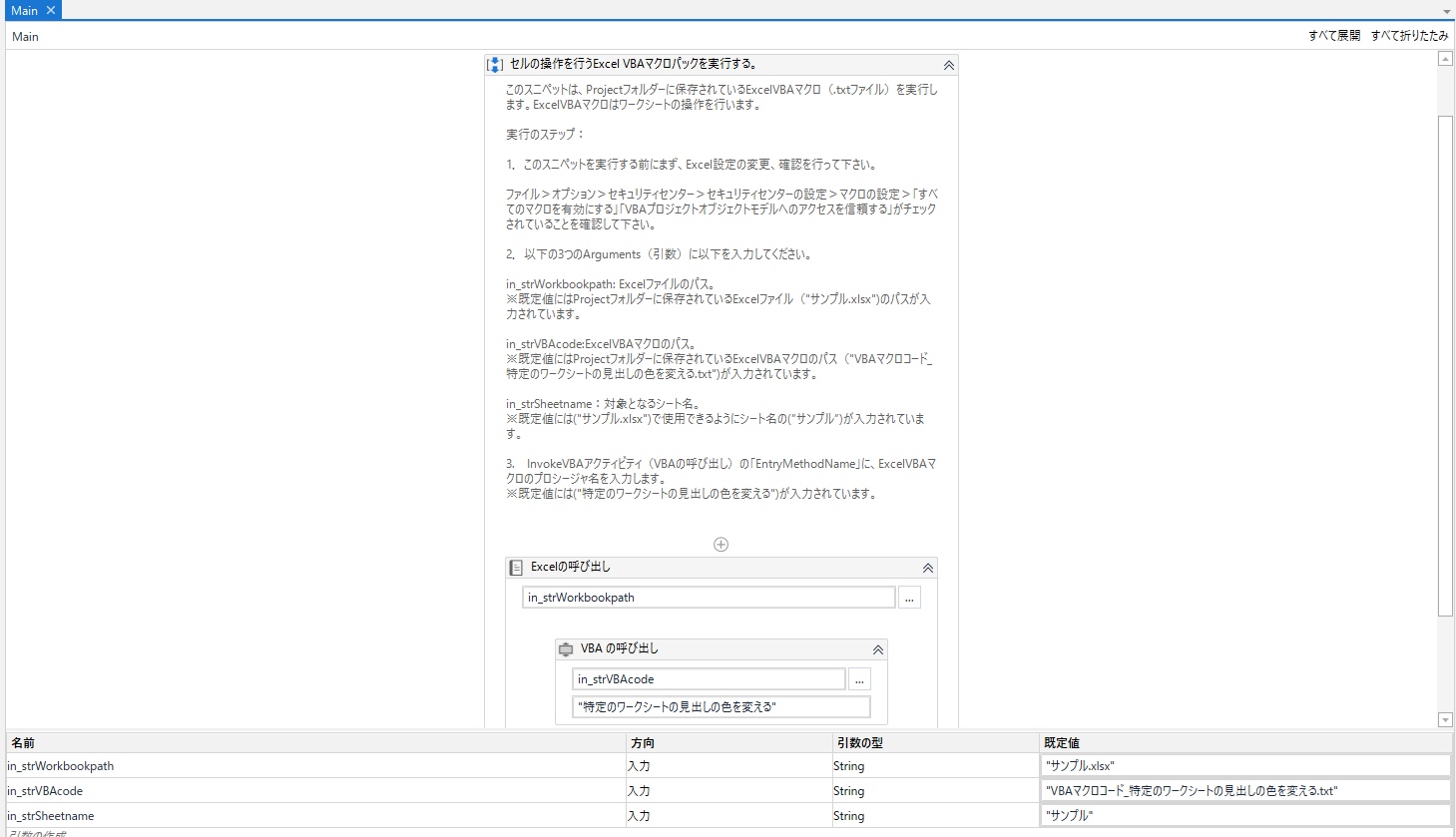This screenshot has height=837, width=1456.
Task: Add activity via the plus circle icon
Action: pyautogui.click(x=722, y=545)
